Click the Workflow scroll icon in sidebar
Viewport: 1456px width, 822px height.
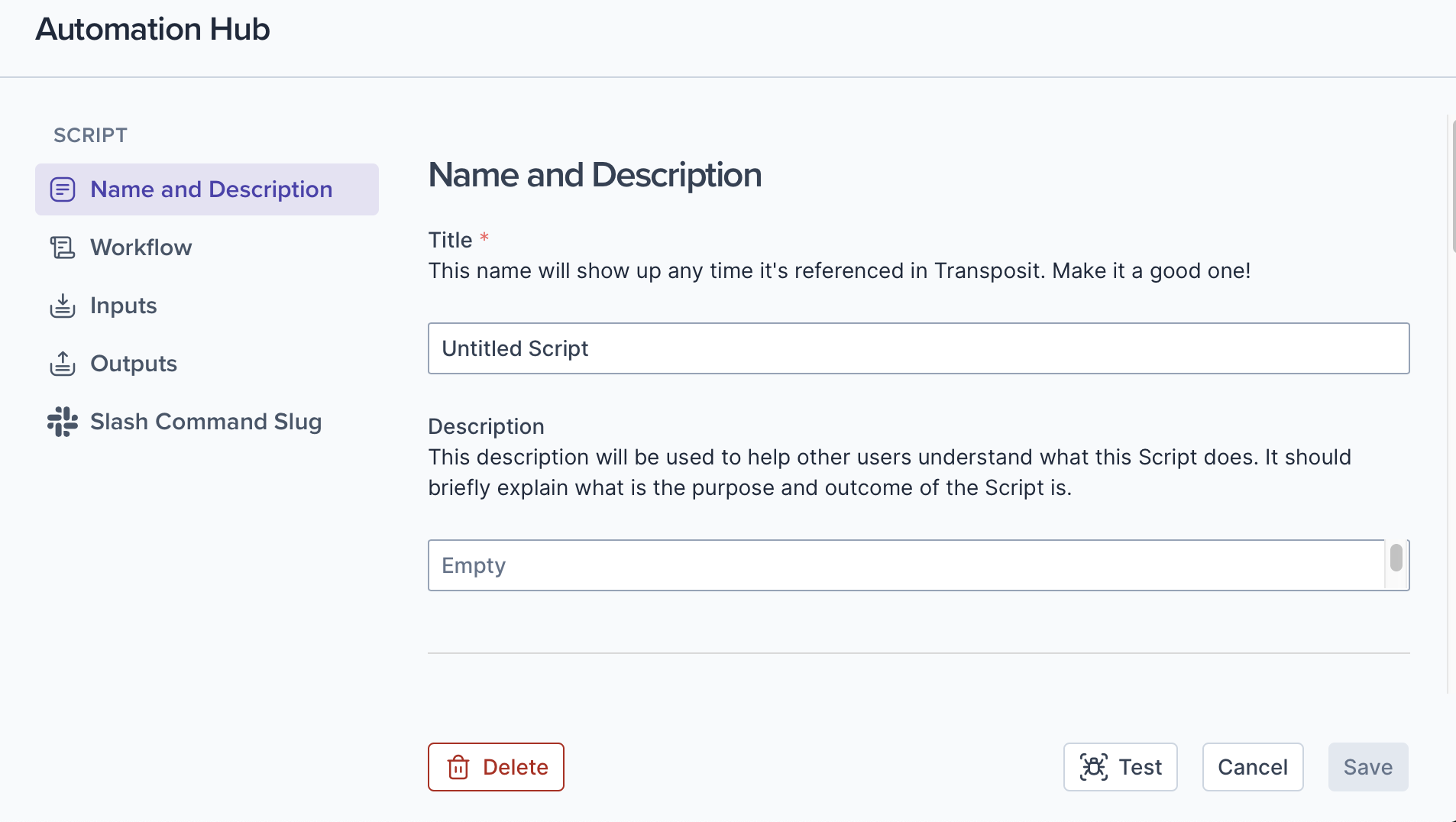63,248
